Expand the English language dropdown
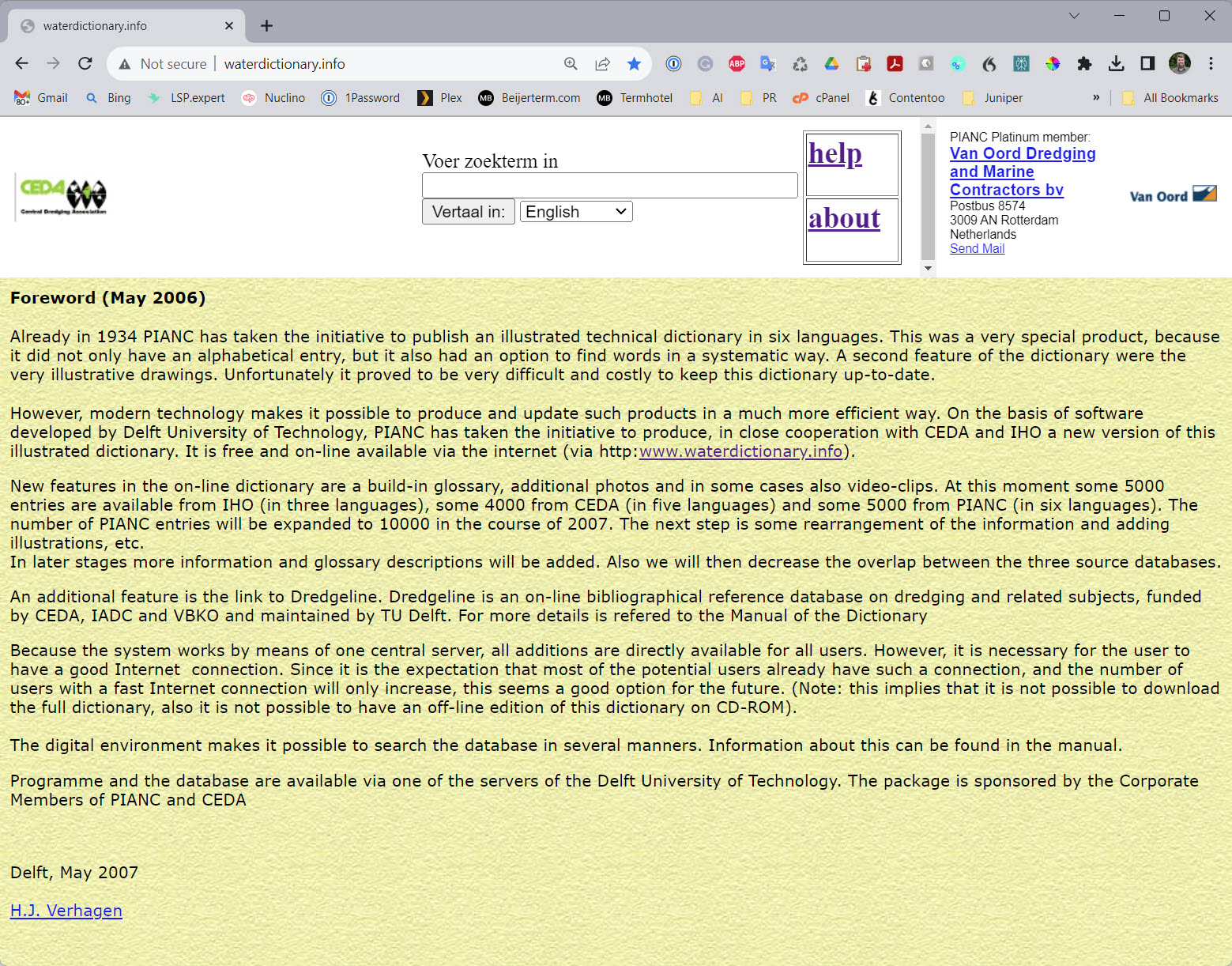This screenshot has height=966, width=1232. pyautogui.click(x=576, y=212)
